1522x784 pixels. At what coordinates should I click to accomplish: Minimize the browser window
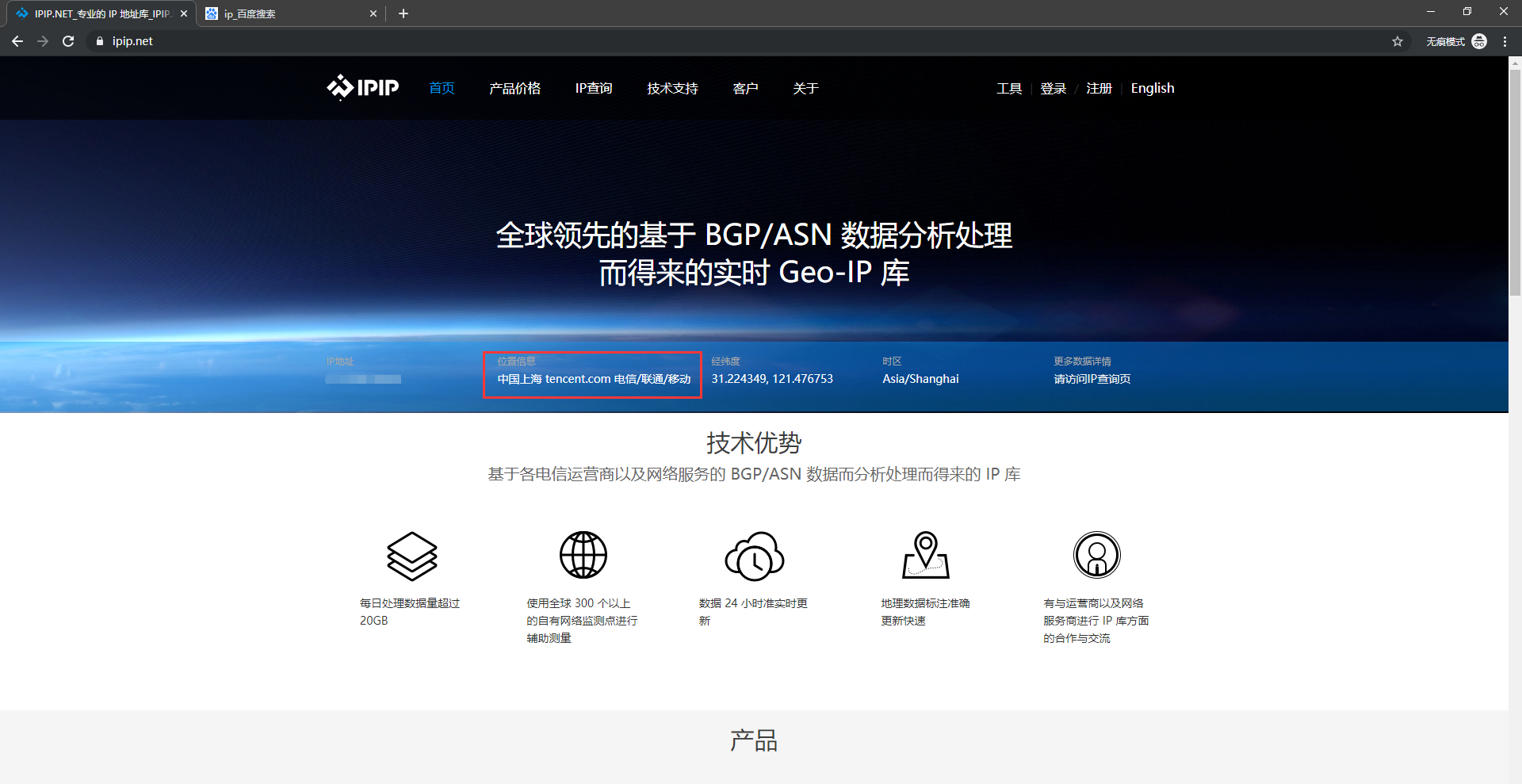[1431, 11]
